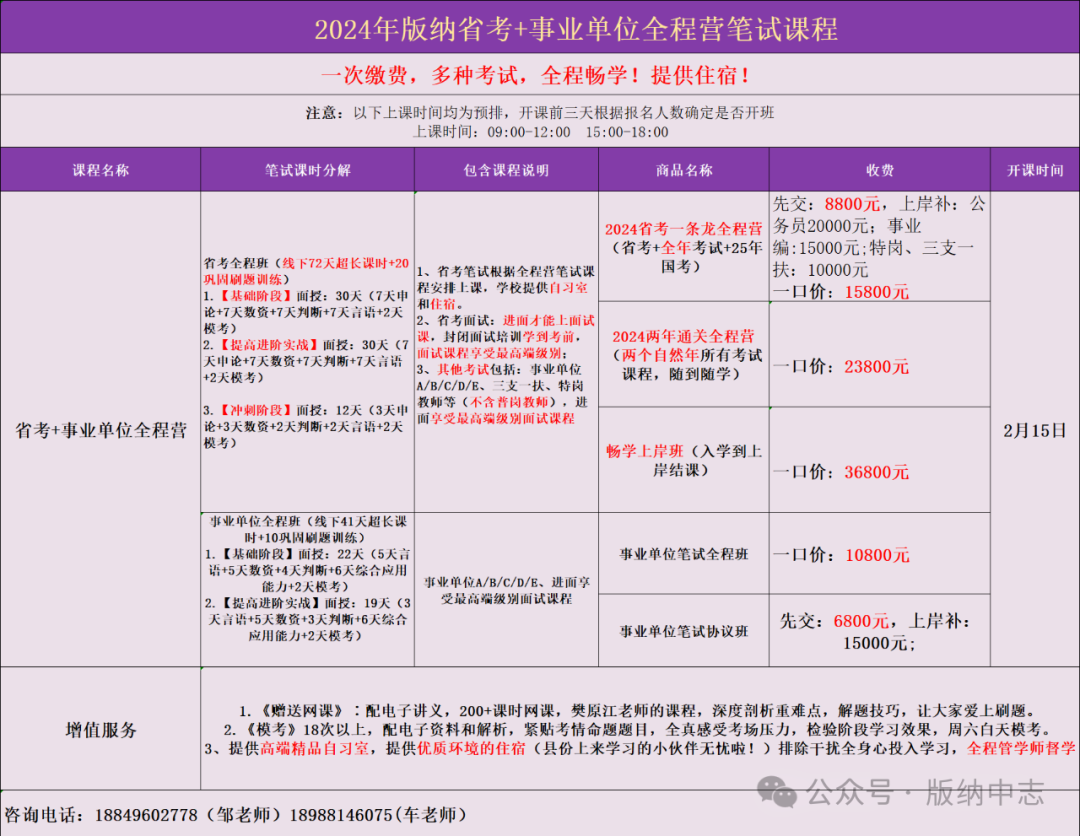
Task: Click the red text "享受最高端级别面试课程"
Action: 502,419
